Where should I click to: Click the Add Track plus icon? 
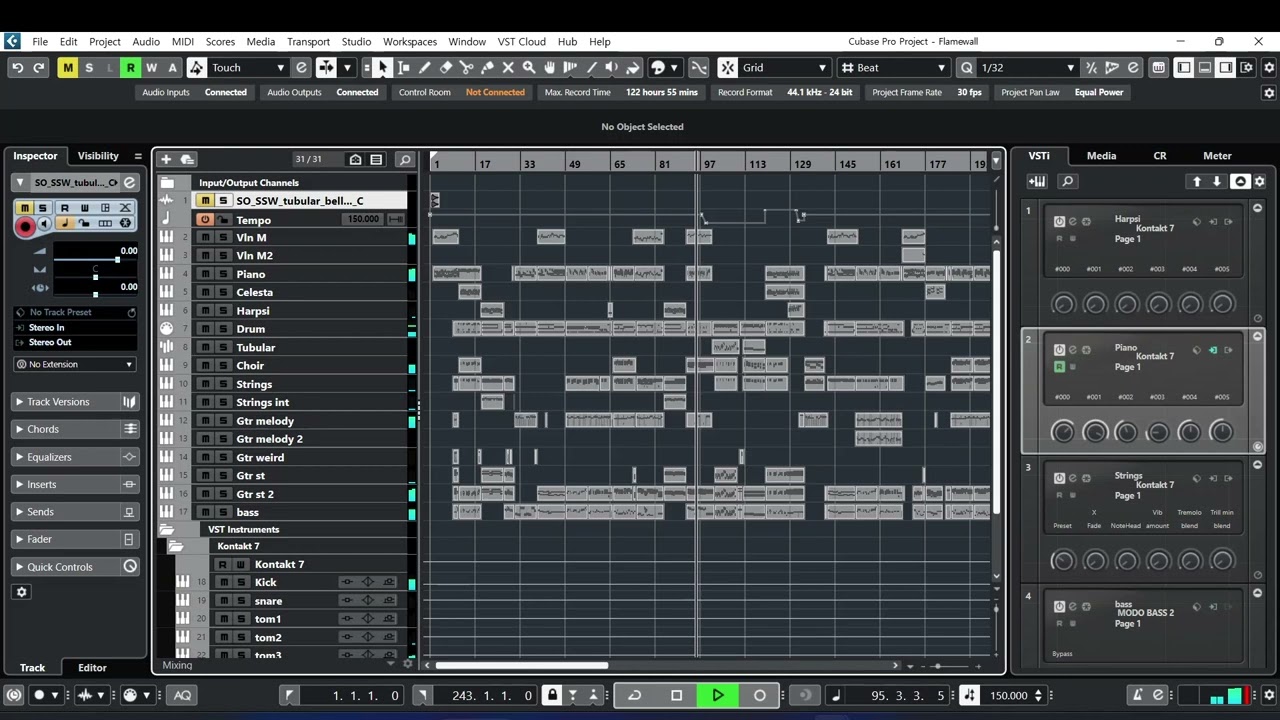[166, 159]
